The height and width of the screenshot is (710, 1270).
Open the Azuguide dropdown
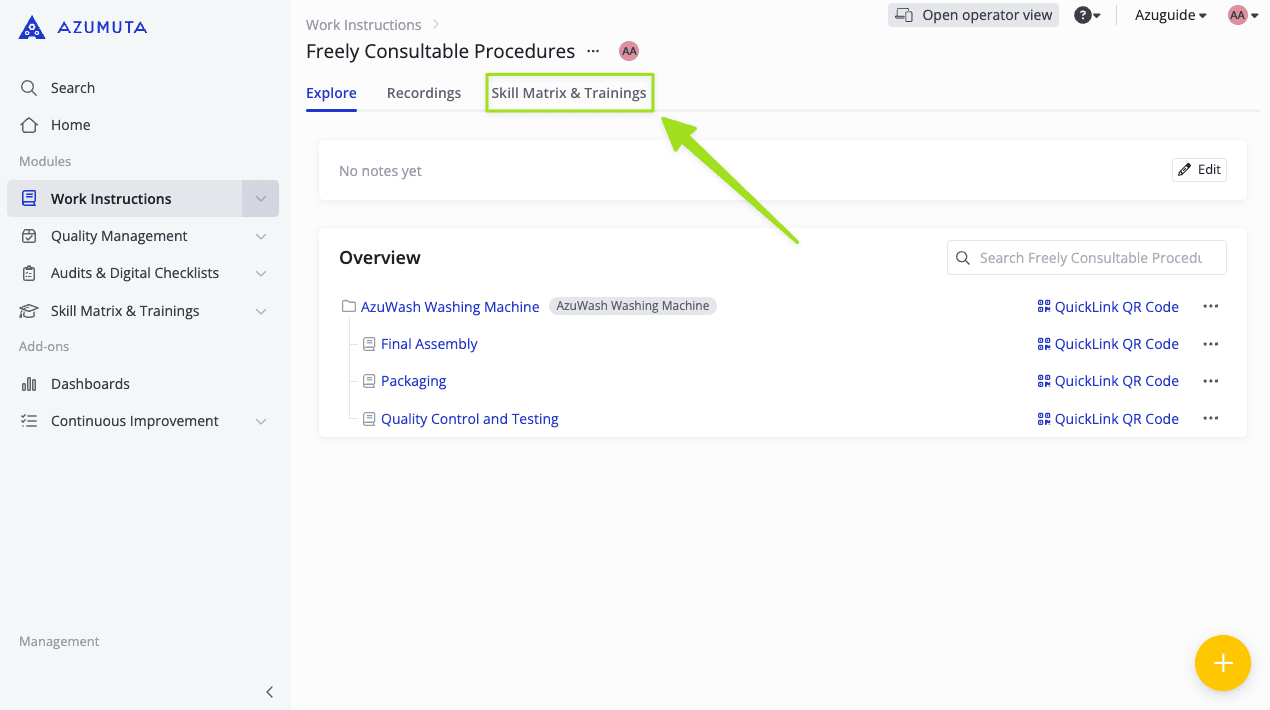[1170, 15]
